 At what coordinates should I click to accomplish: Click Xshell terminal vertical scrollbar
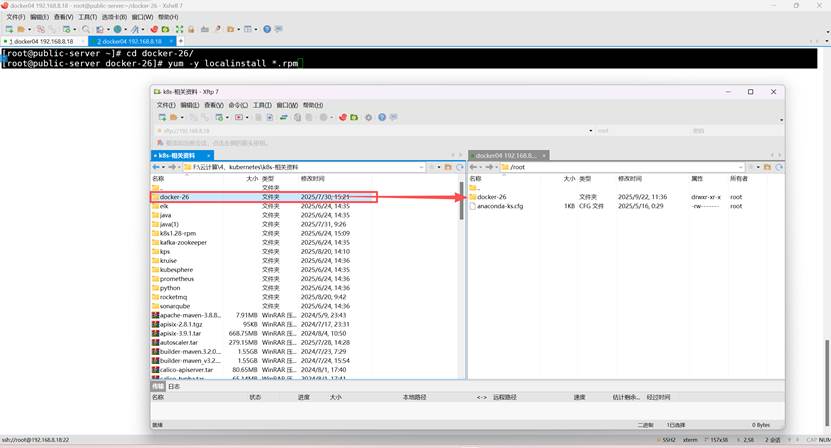(x=827, y=382)
